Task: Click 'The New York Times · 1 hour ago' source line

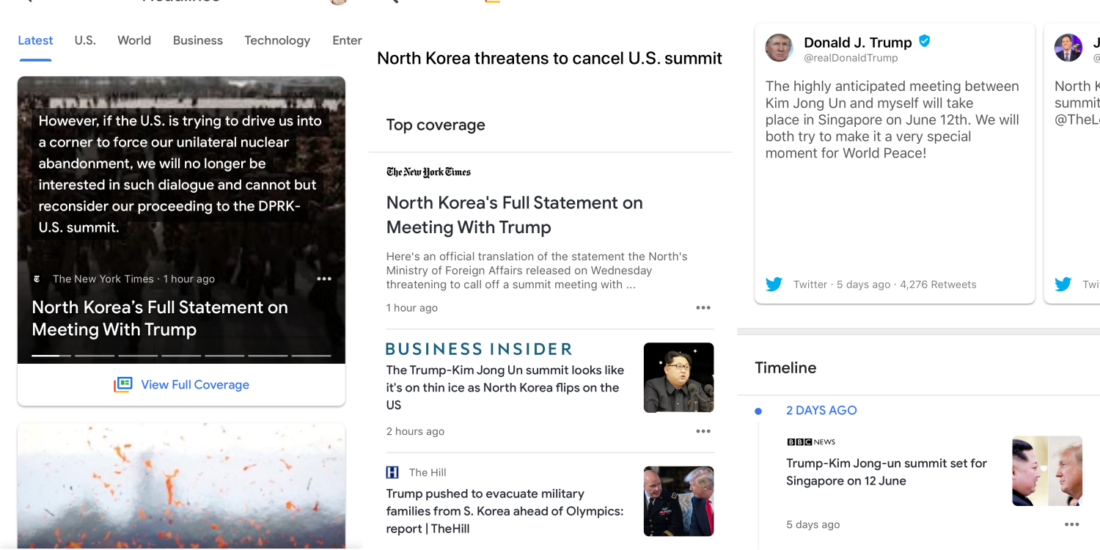Action: tap(134, 279)
